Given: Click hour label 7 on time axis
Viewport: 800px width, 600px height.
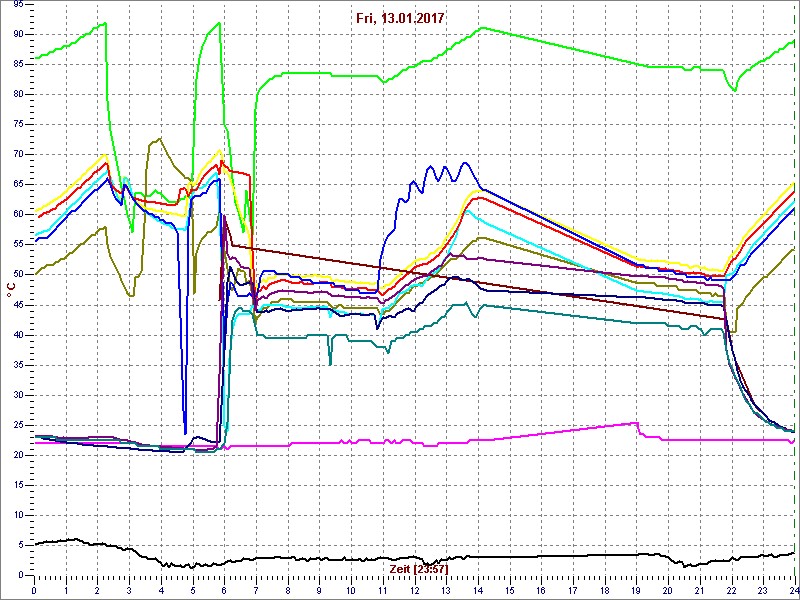Looking at the screenshot, I should pos(256,590).
